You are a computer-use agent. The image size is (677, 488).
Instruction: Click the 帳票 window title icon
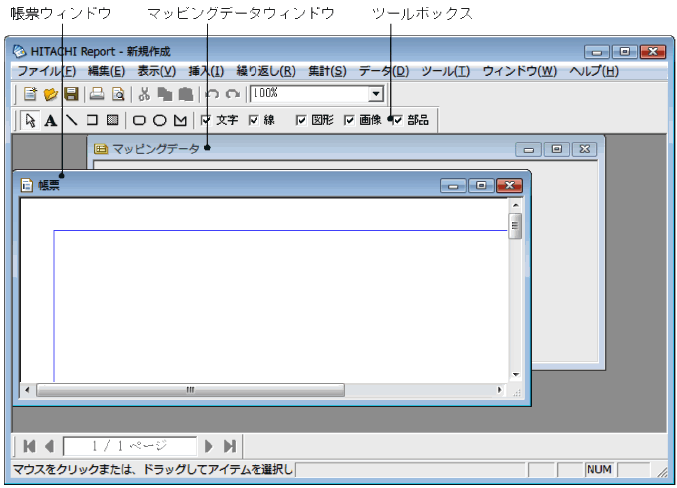[27, 185]
